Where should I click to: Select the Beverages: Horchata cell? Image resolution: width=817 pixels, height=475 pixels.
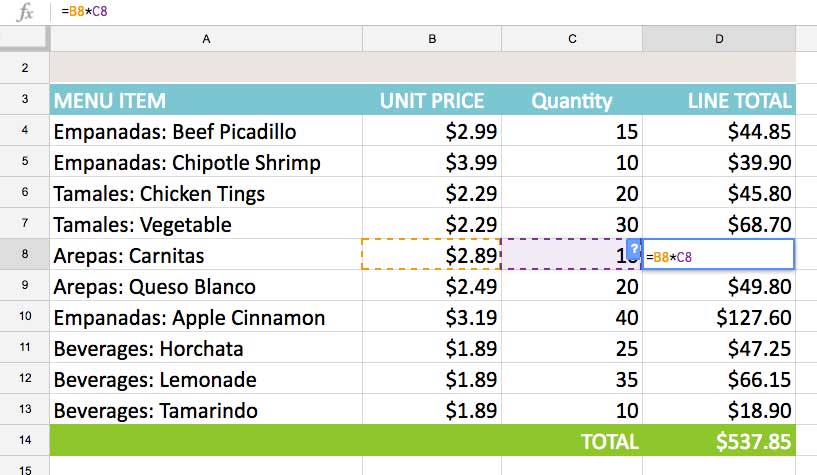(206, 349)
